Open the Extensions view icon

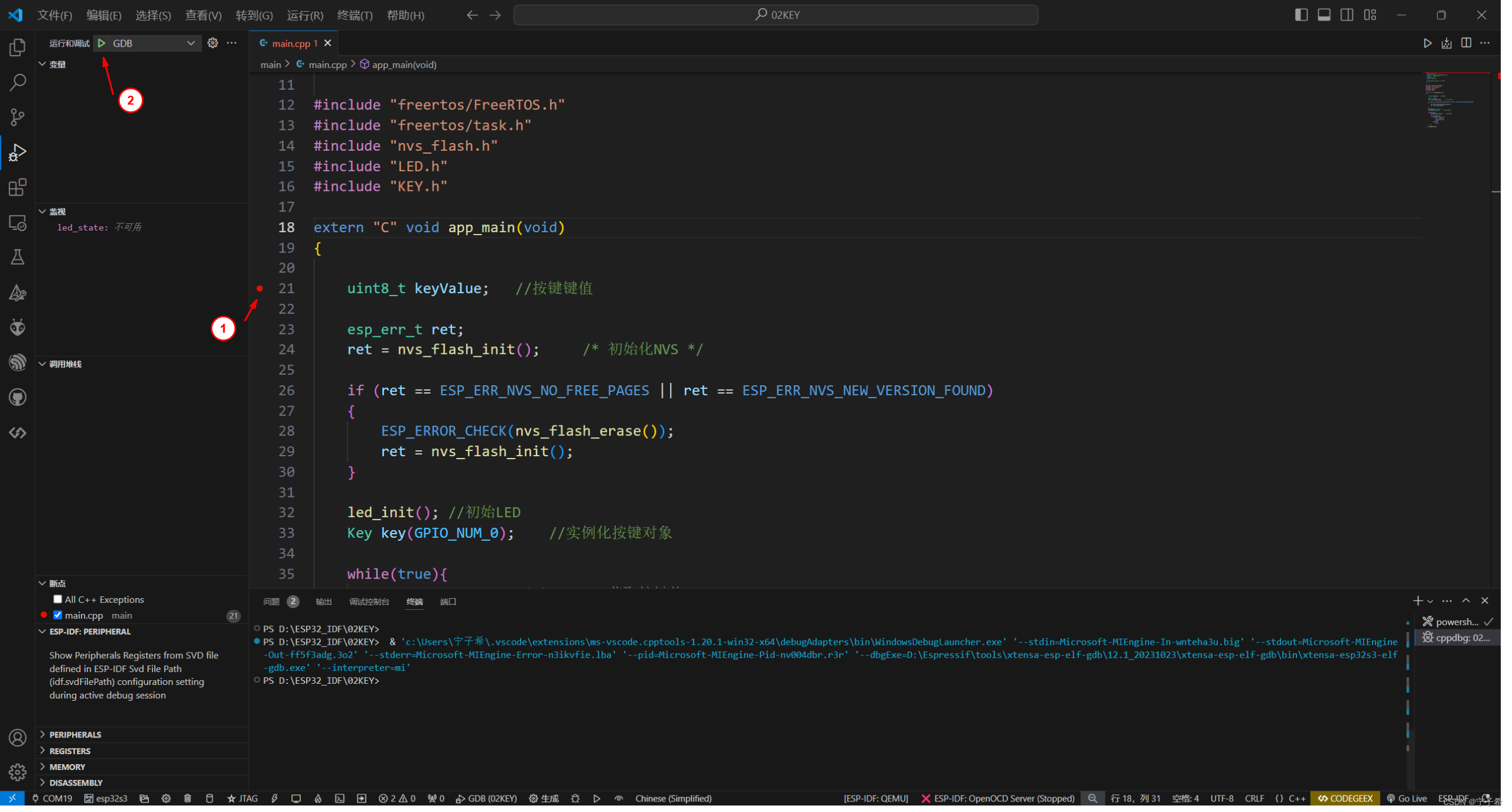18,188
